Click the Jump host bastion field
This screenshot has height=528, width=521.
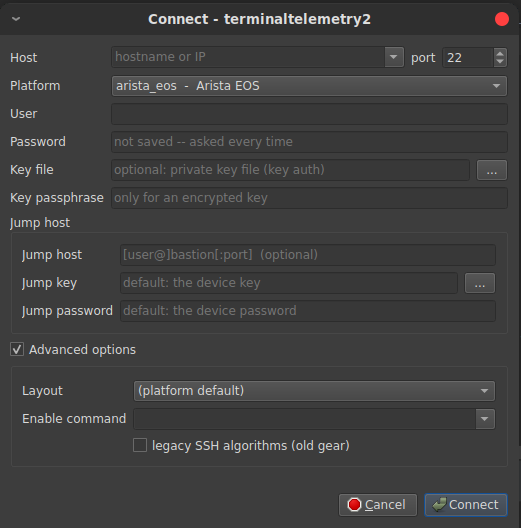point(307,255)
